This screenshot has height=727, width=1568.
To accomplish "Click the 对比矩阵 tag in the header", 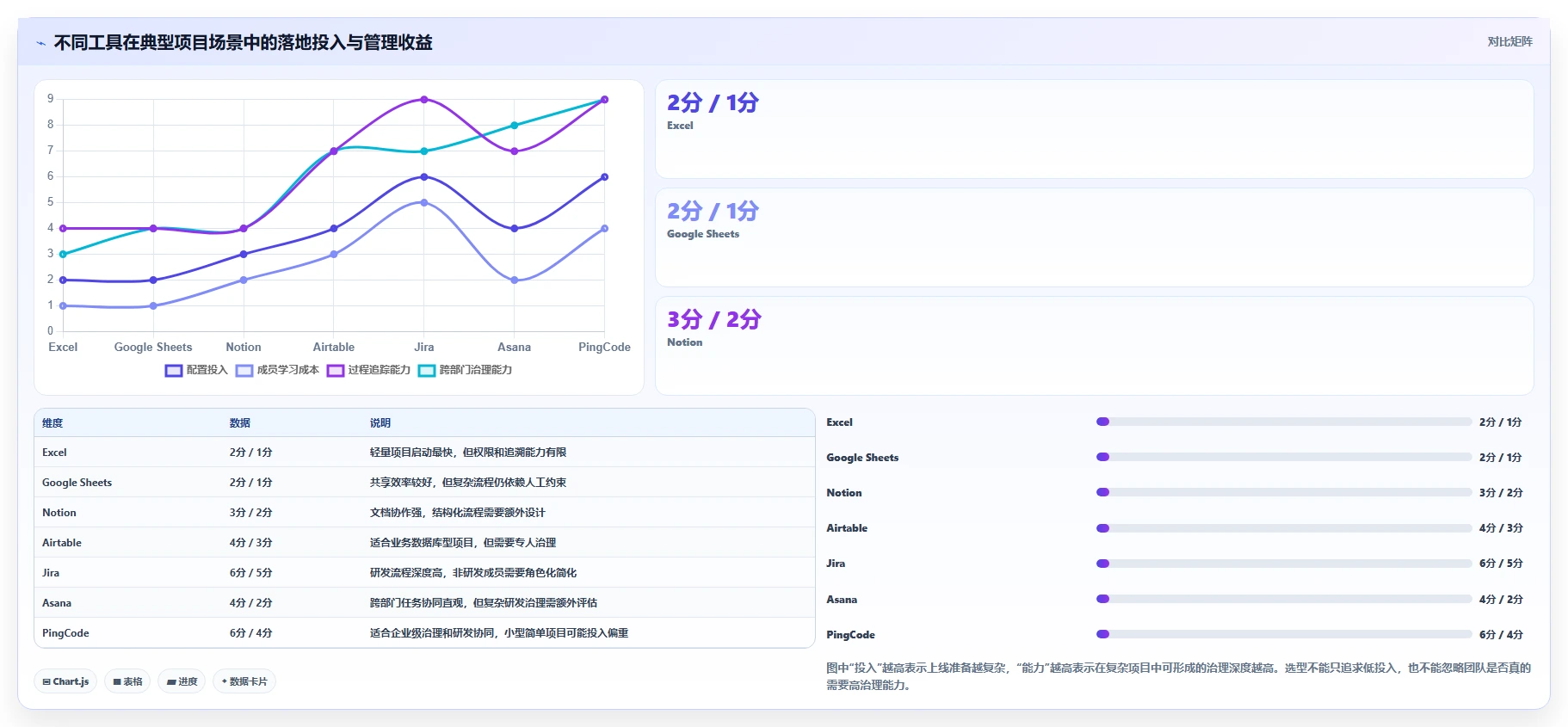I will (1509, 41).
